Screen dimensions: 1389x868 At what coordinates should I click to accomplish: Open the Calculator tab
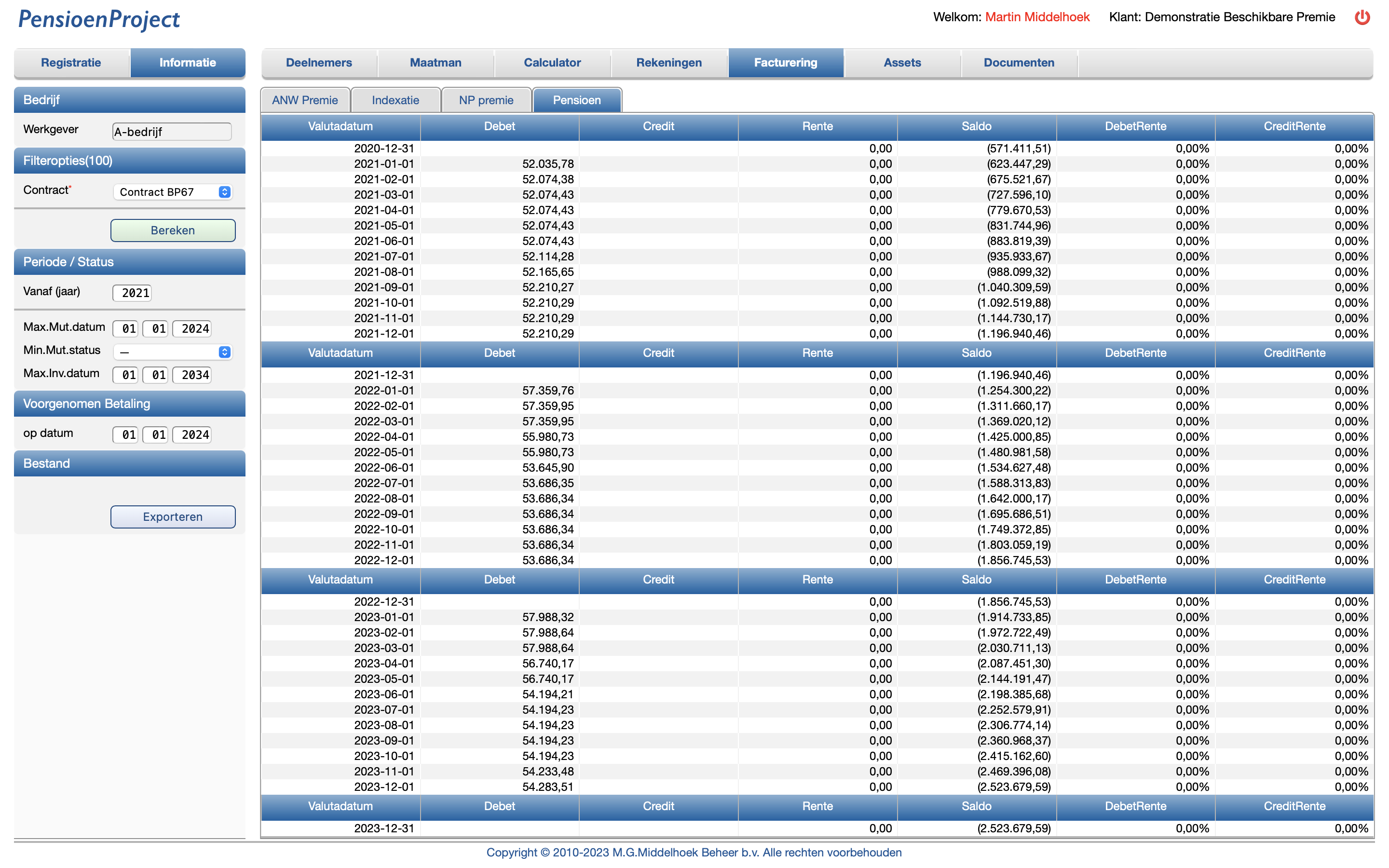pos(552,63)
